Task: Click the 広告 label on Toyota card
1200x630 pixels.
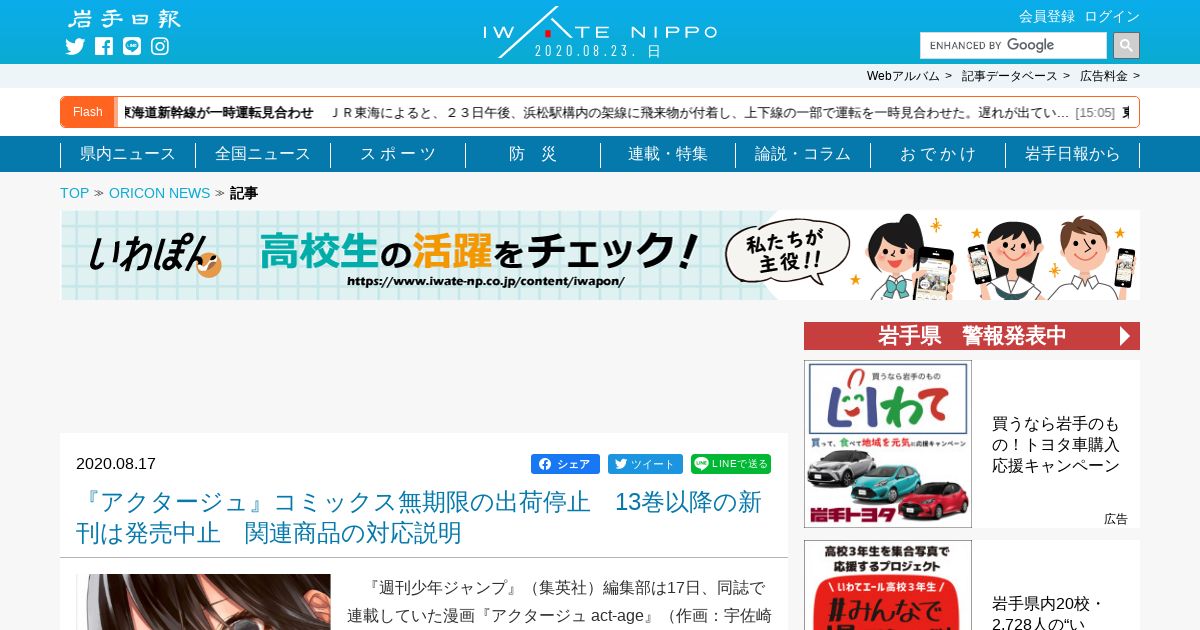Action: 1116,519
